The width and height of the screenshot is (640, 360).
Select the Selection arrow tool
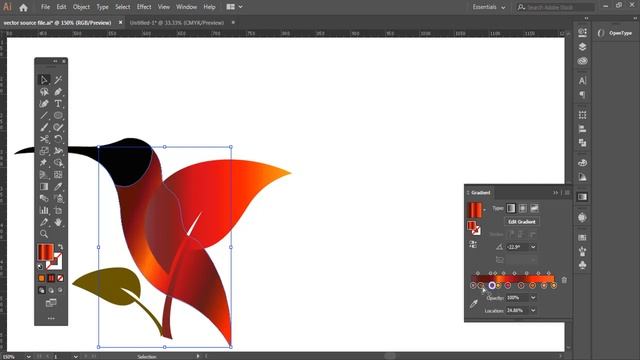pos(44,80)
